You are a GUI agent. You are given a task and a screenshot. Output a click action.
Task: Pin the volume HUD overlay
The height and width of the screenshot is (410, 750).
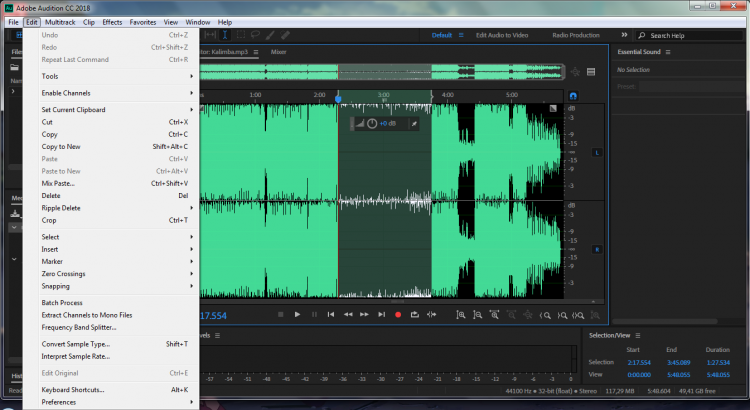click(x=414, y=124)
